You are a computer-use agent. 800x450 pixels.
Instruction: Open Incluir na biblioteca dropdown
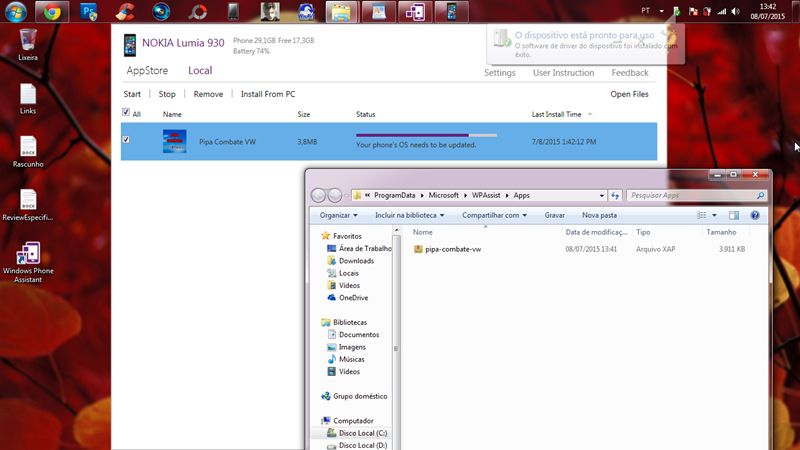click(409, 215)
